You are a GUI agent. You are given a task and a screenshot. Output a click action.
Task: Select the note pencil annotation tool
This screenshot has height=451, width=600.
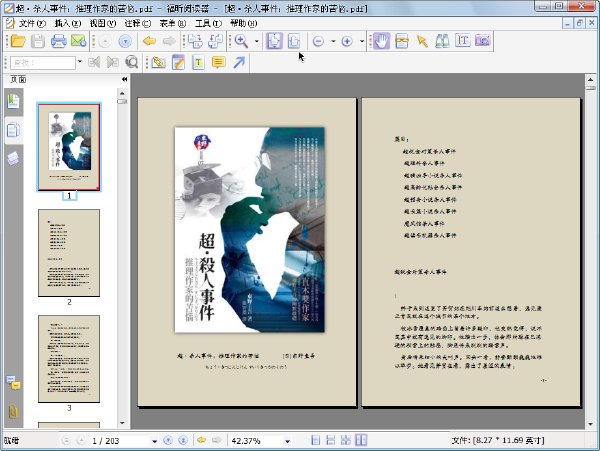178,62
